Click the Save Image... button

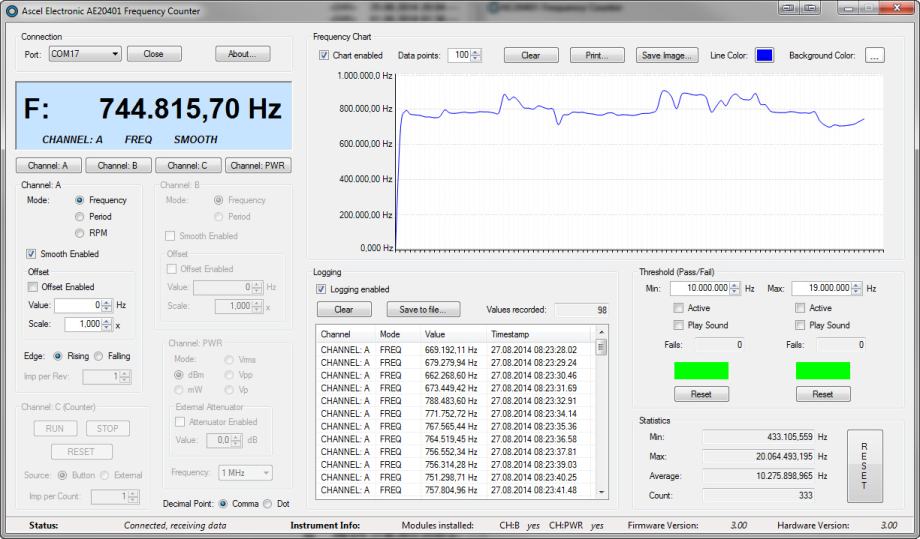coord(666,56)
